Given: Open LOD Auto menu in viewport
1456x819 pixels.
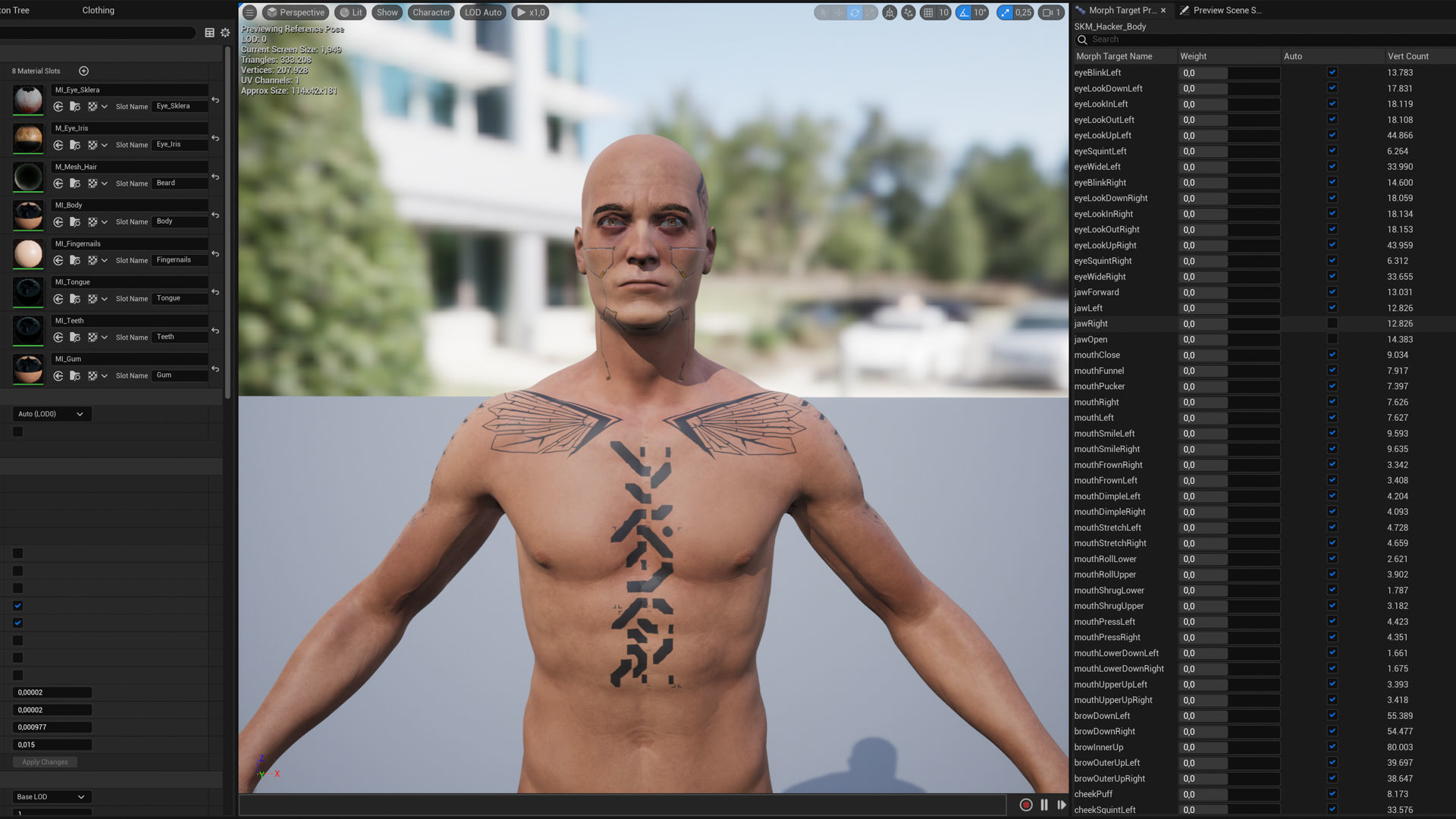Looking at the screenshot, I should (x=483, y=13).
